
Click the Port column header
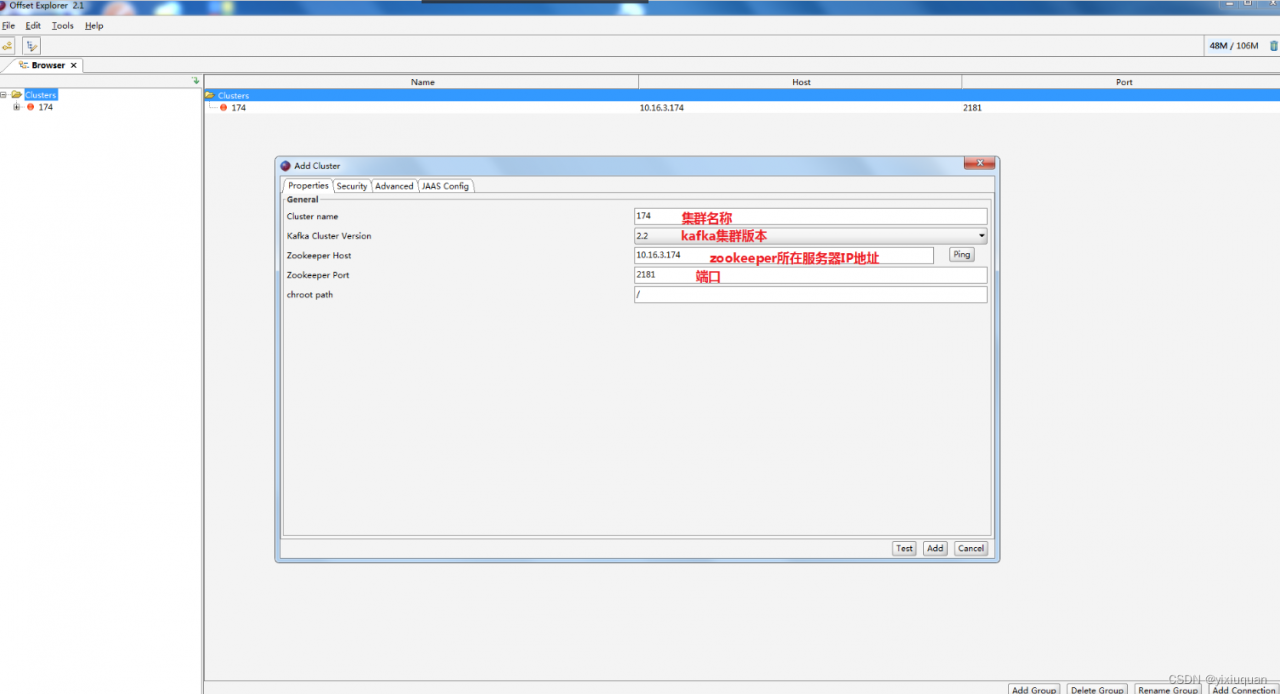point(1123,82)
